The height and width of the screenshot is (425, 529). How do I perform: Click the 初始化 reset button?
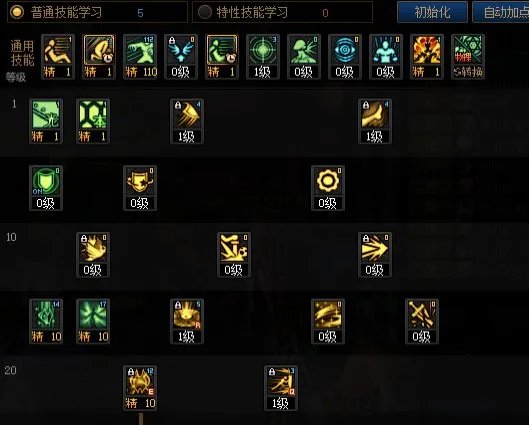[x=432, y=12]
